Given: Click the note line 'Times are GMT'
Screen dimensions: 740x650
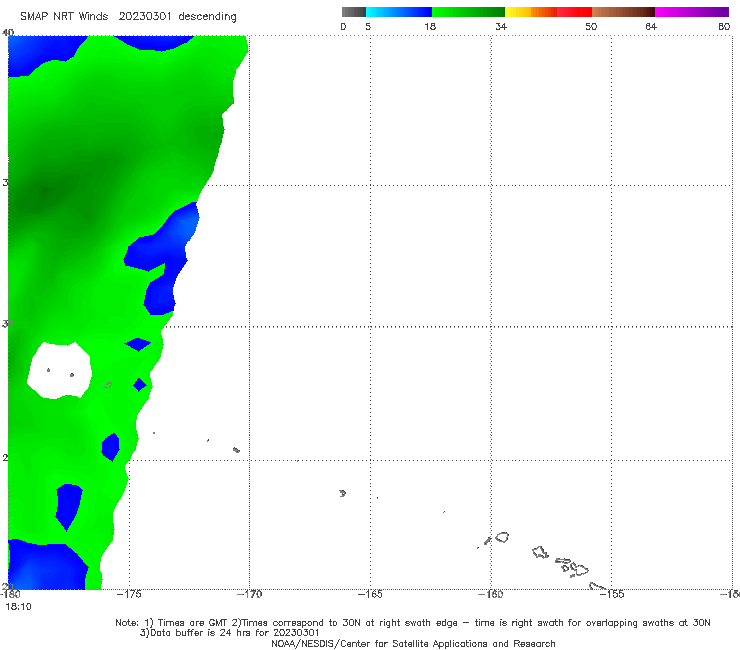Looking at the screenshot, I should [x=193, y=623].
